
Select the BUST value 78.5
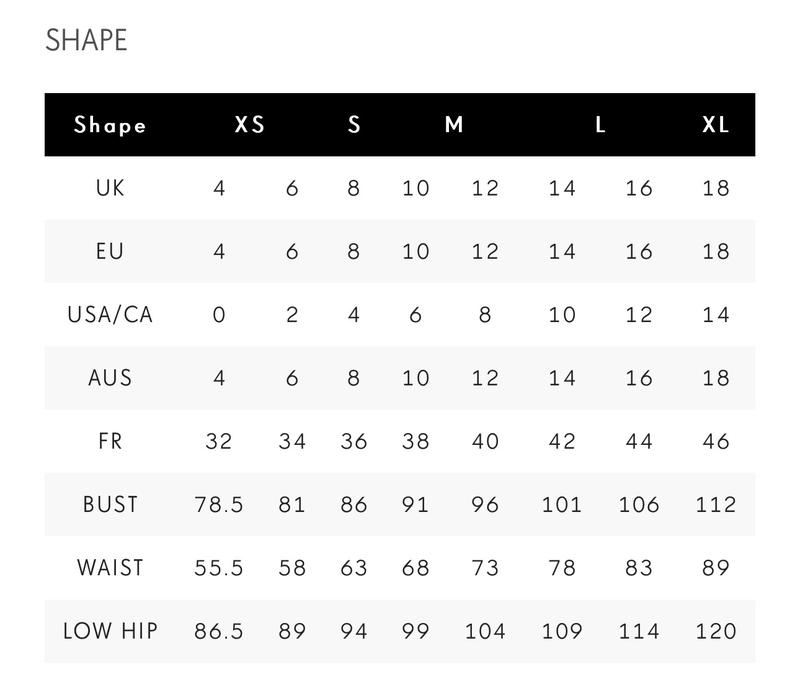(218, 504)
